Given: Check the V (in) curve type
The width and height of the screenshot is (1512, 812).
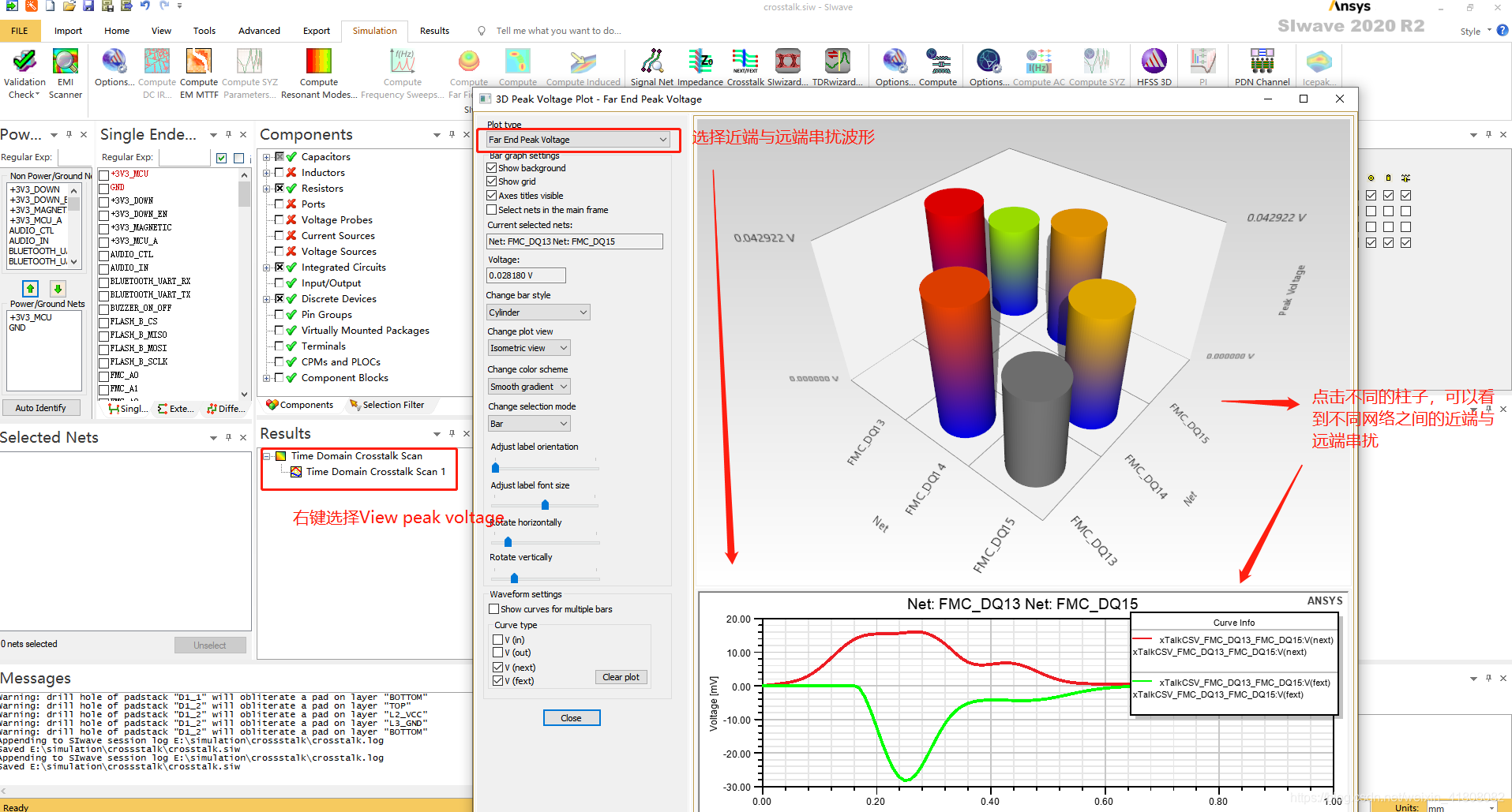Looking at the screenshot, I should click(497, 640).
